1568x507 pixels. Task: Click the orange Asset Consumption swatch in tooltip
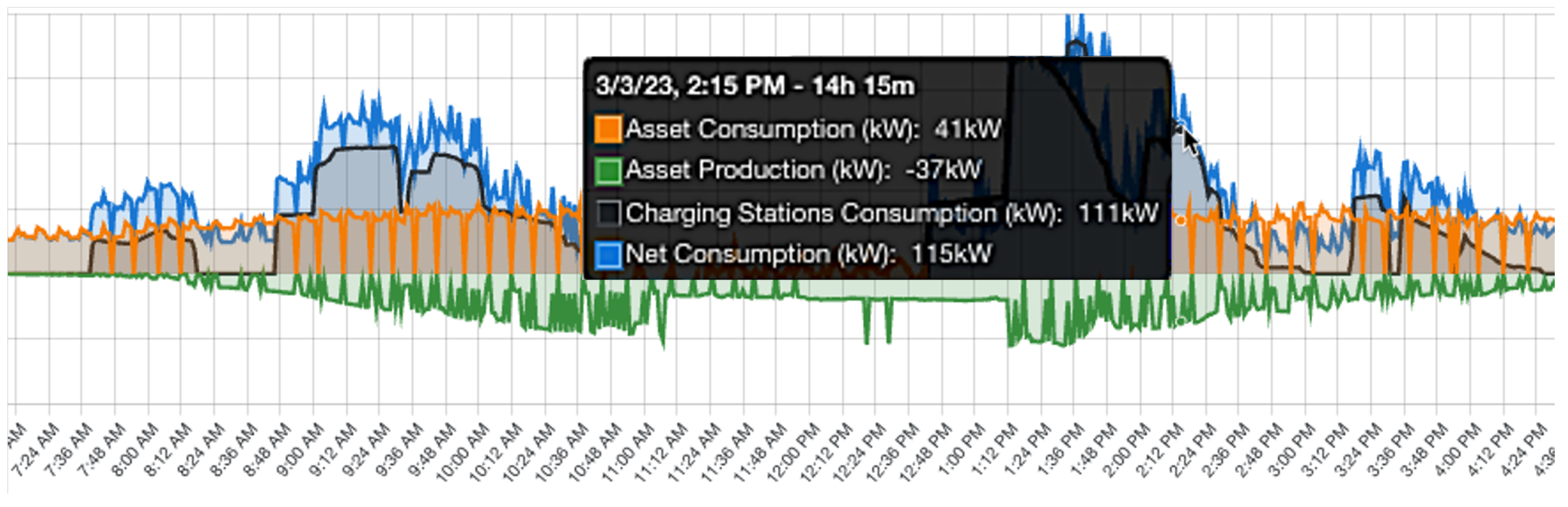click(x=607, y=129)
